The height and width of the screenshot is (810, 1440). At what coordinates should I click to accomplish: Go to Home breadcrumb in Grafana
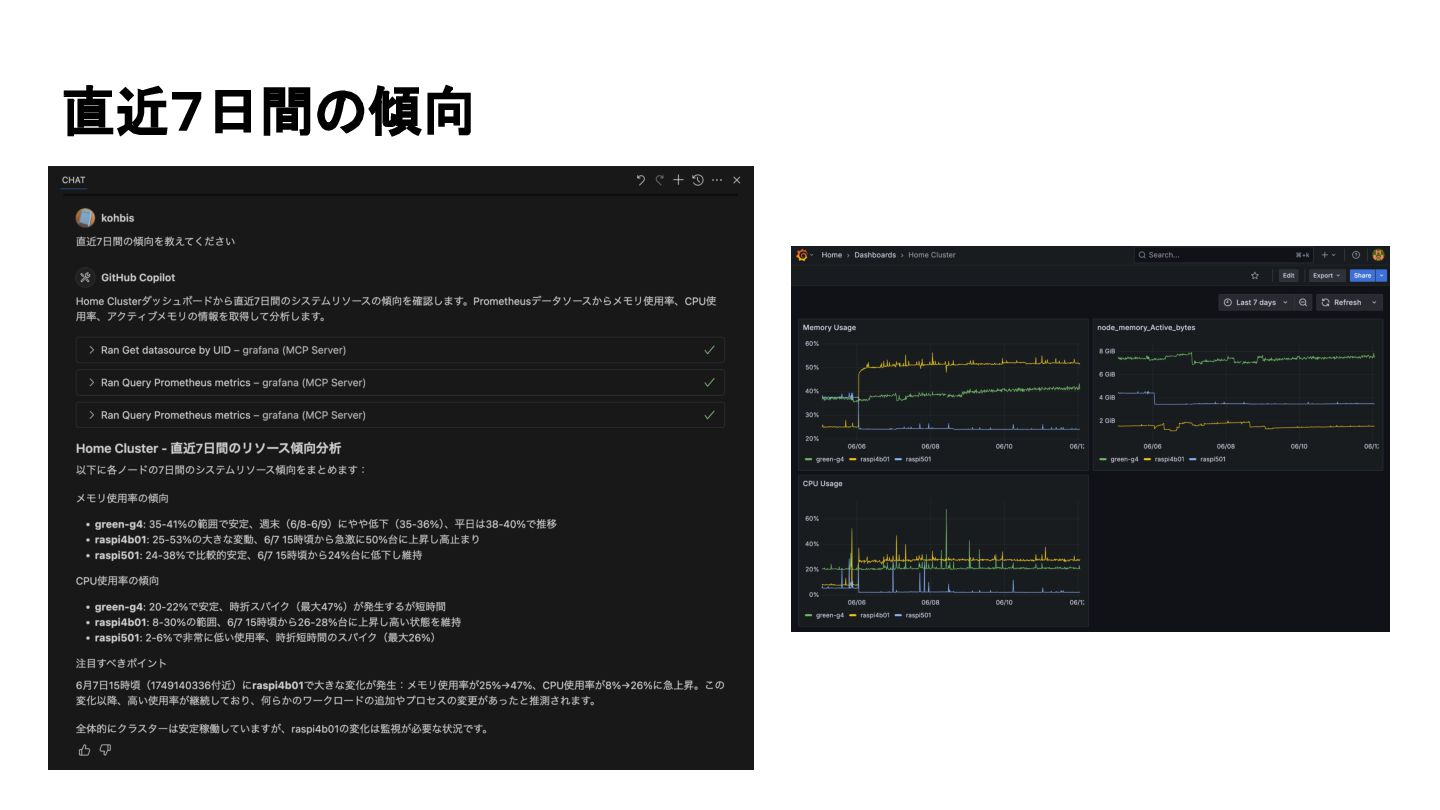tap(832, 255)
